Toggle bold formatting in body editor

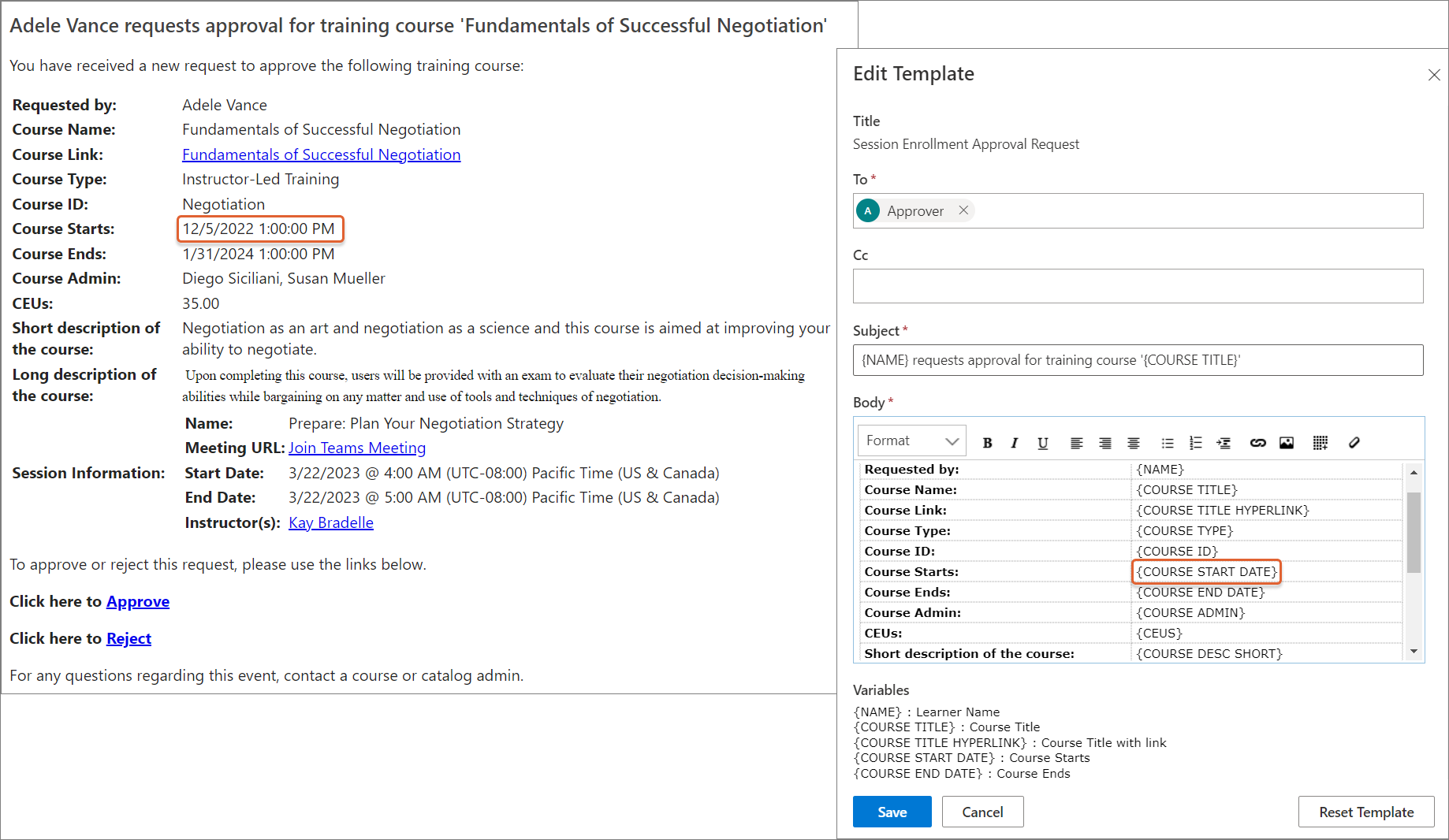(x=987, y=443)
